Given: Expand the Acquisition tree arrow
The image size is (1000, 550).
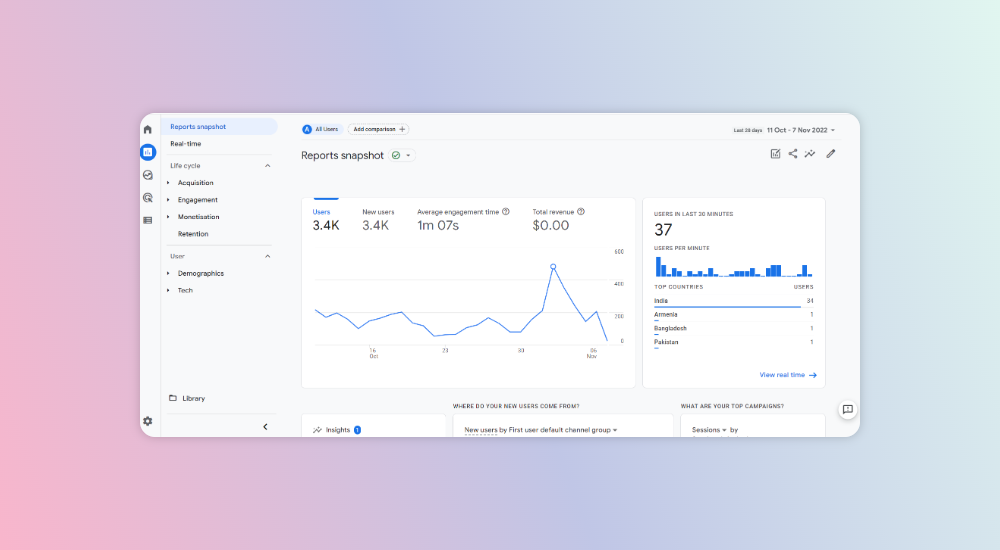Looking at the screenshot, I should click(x=168, y=182).
